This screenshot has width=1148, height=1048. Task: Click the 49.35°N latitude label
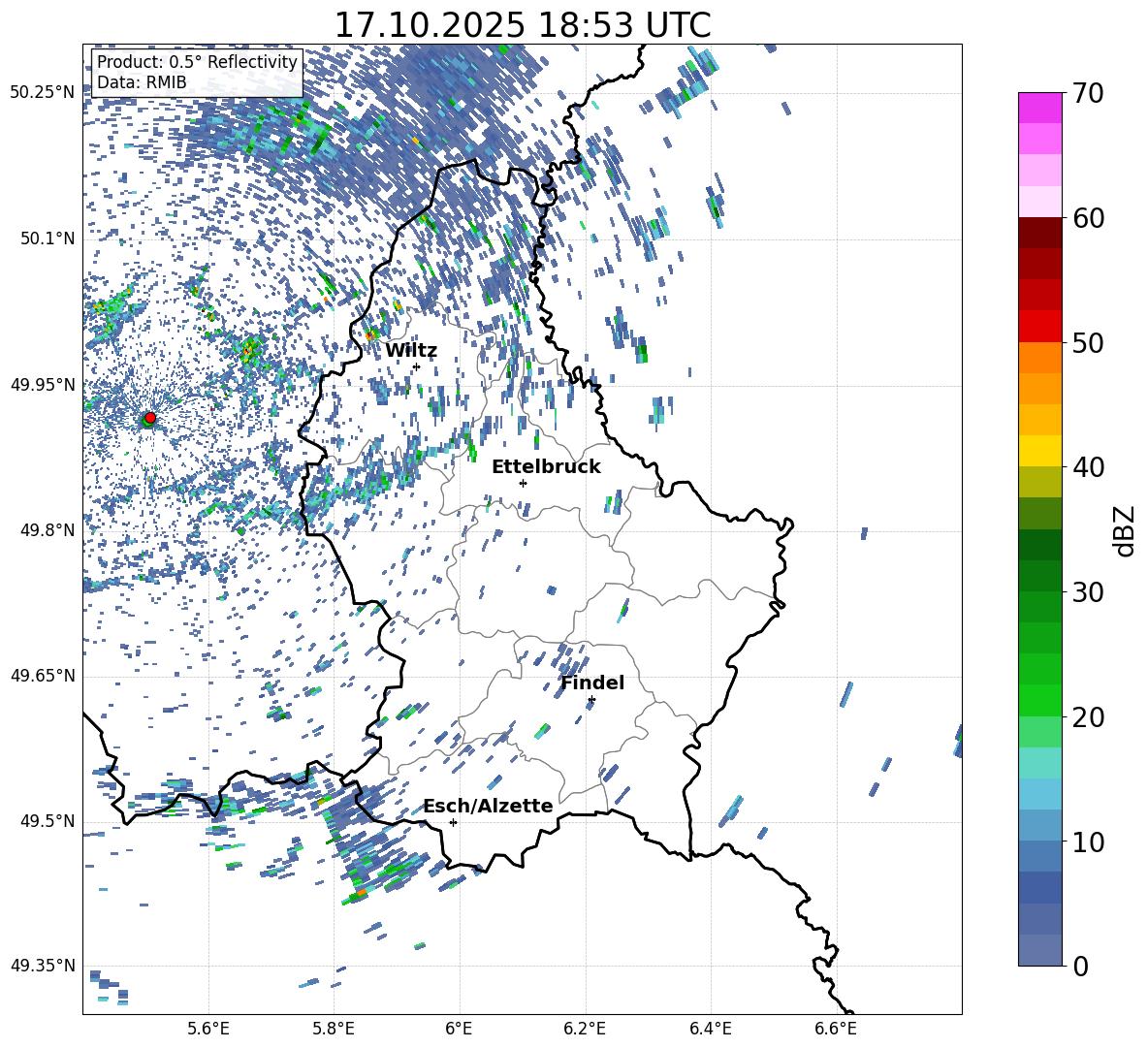tap(43, 966)
